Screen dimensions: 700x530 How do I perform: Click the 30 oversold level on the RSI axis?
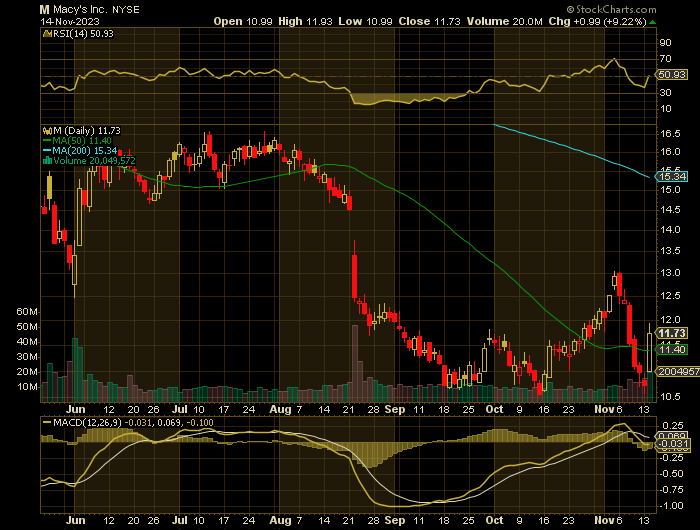click(x=665, y=92)
